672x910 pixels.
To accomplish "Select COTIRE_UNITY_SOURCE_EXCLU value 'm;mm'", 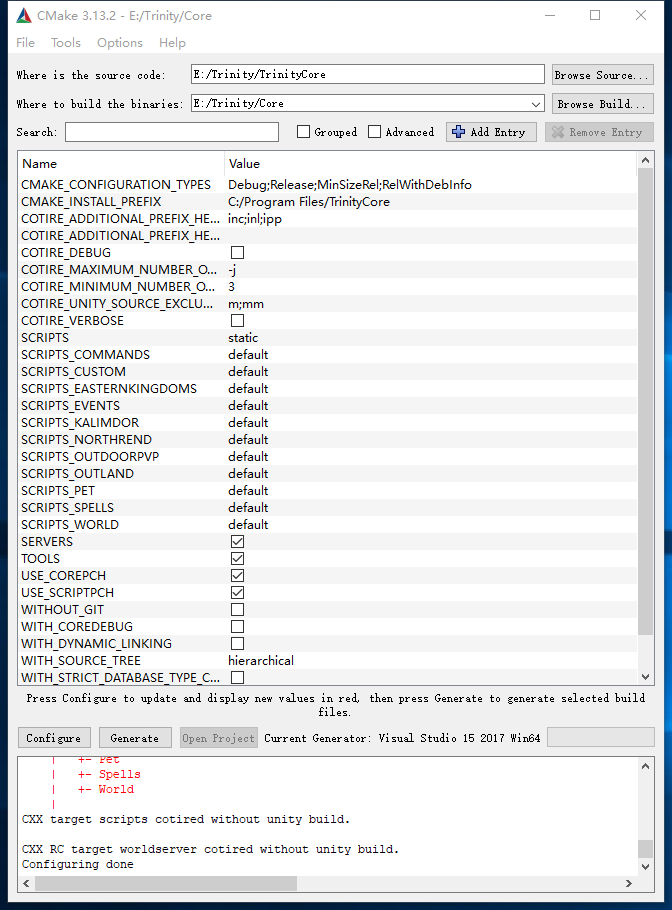I will tap(246, 304).
